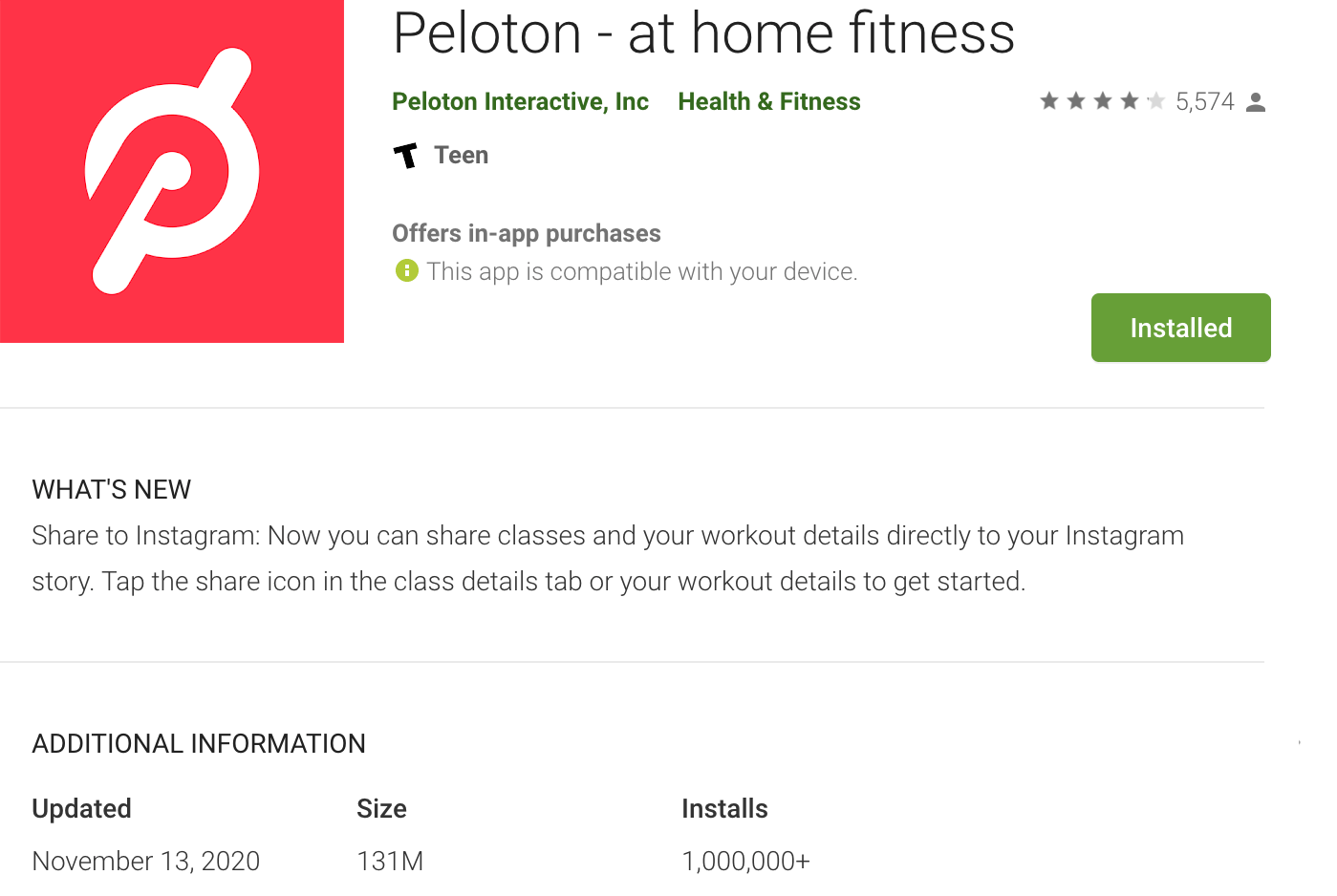Click the second rating star
Screen dimensions: 1337x896
point(1076,101)
